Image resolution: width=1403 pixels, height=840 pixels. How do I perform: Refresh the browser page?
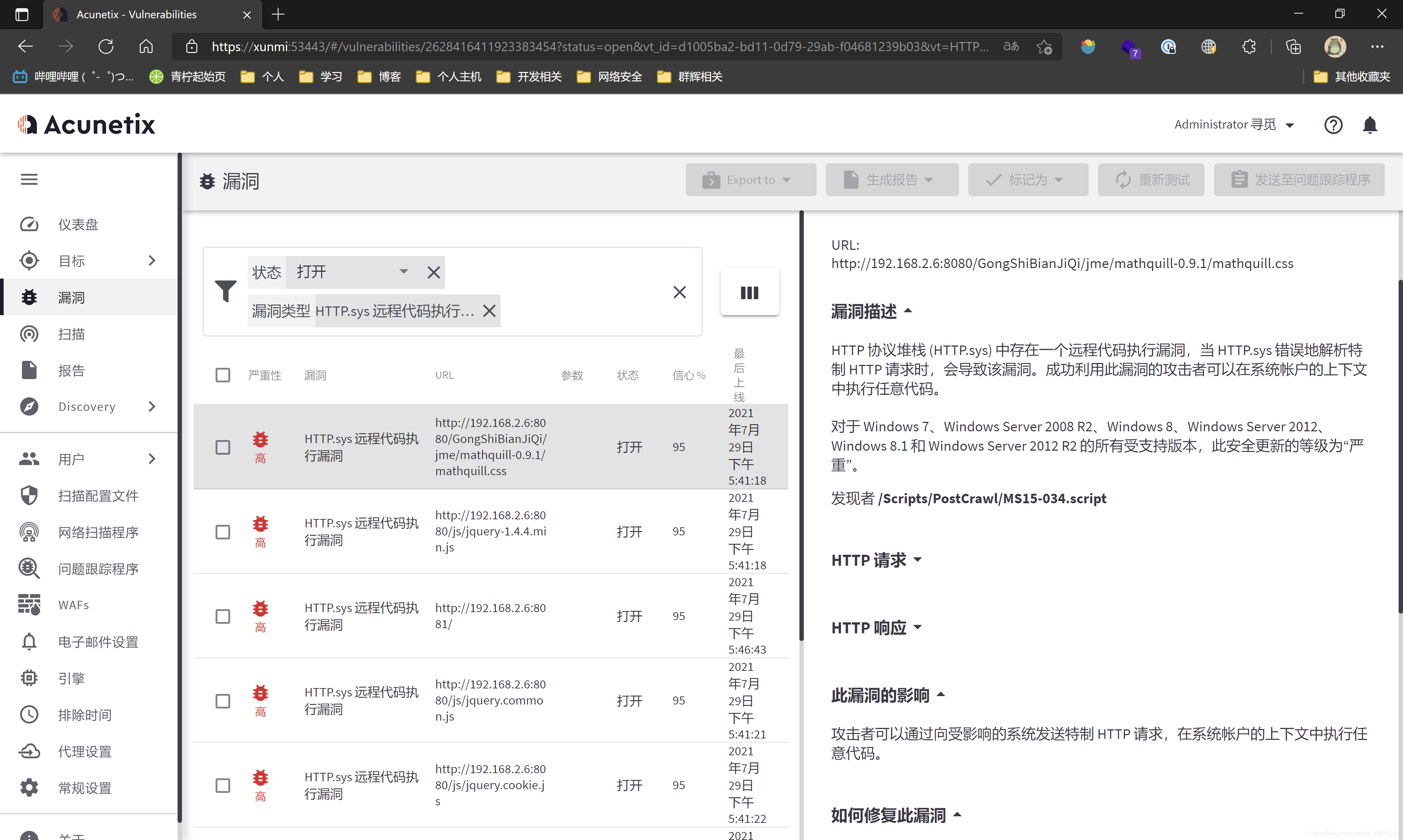pyautogui.click(x=106, y=46)
